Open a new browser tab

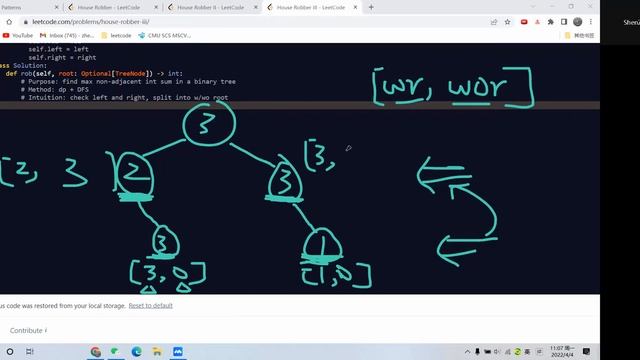[x=371, y=7]
